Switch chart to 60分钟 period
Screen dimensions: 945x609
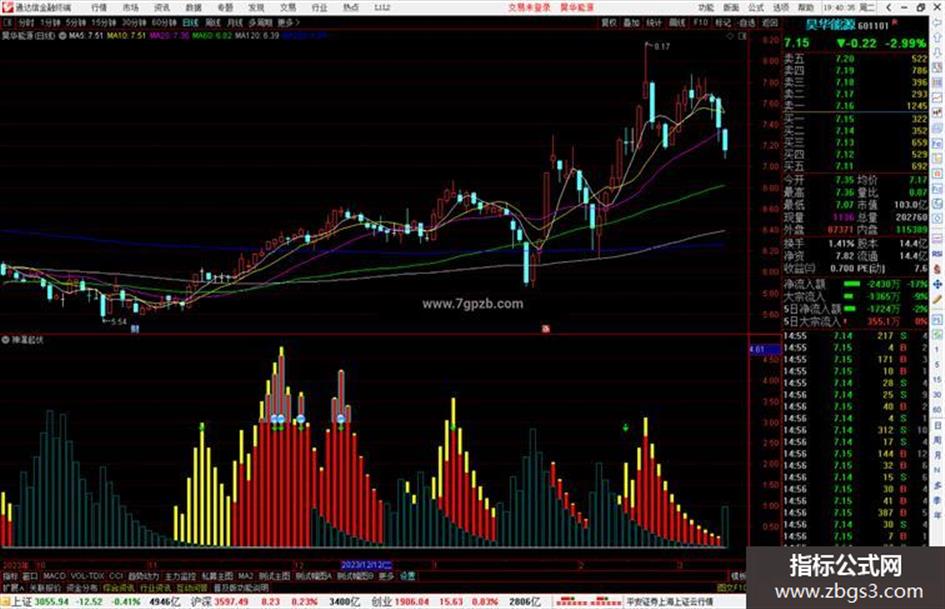(x=164, y=22)
